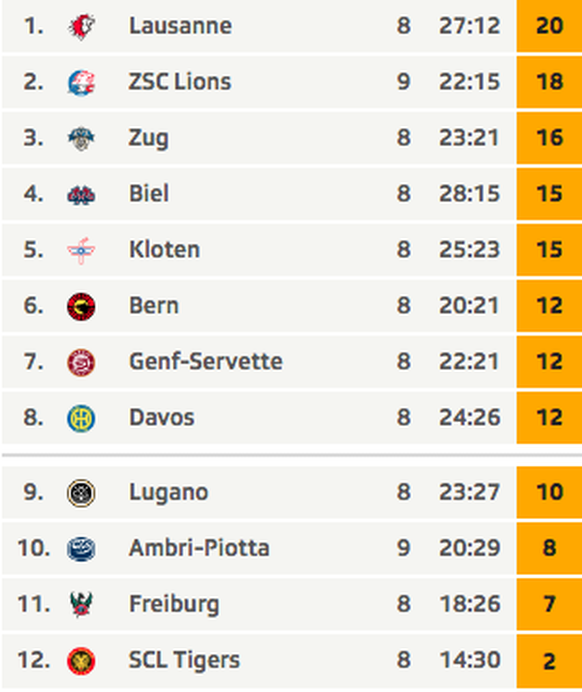The height and width of the screenshot is (692, 582).
Task: Click the Bern bear logo
Action: click(x=81, y=306)
